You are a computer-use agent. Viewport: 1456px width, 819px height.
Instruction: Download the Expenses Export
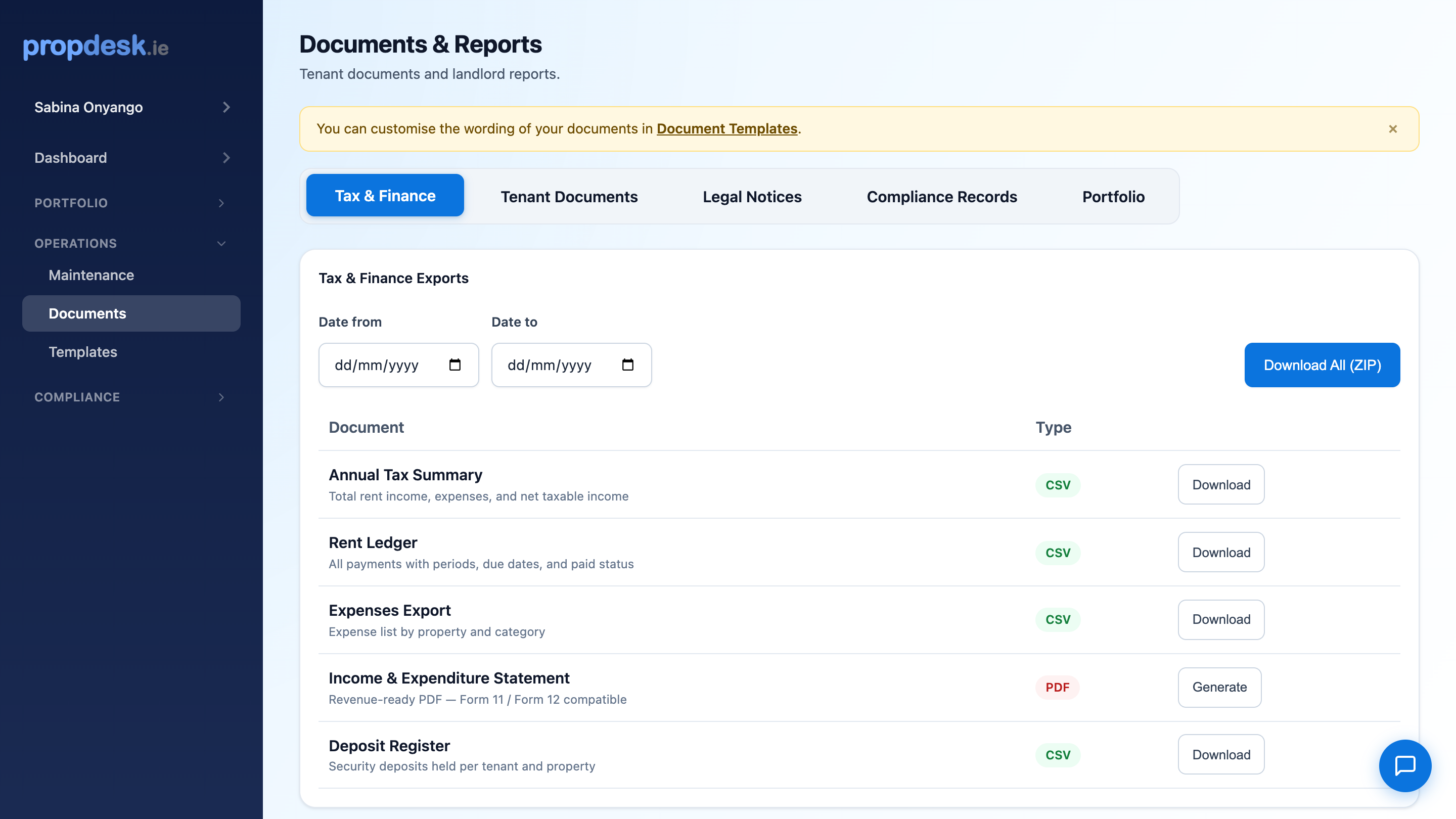click(x=1221, y=619)
